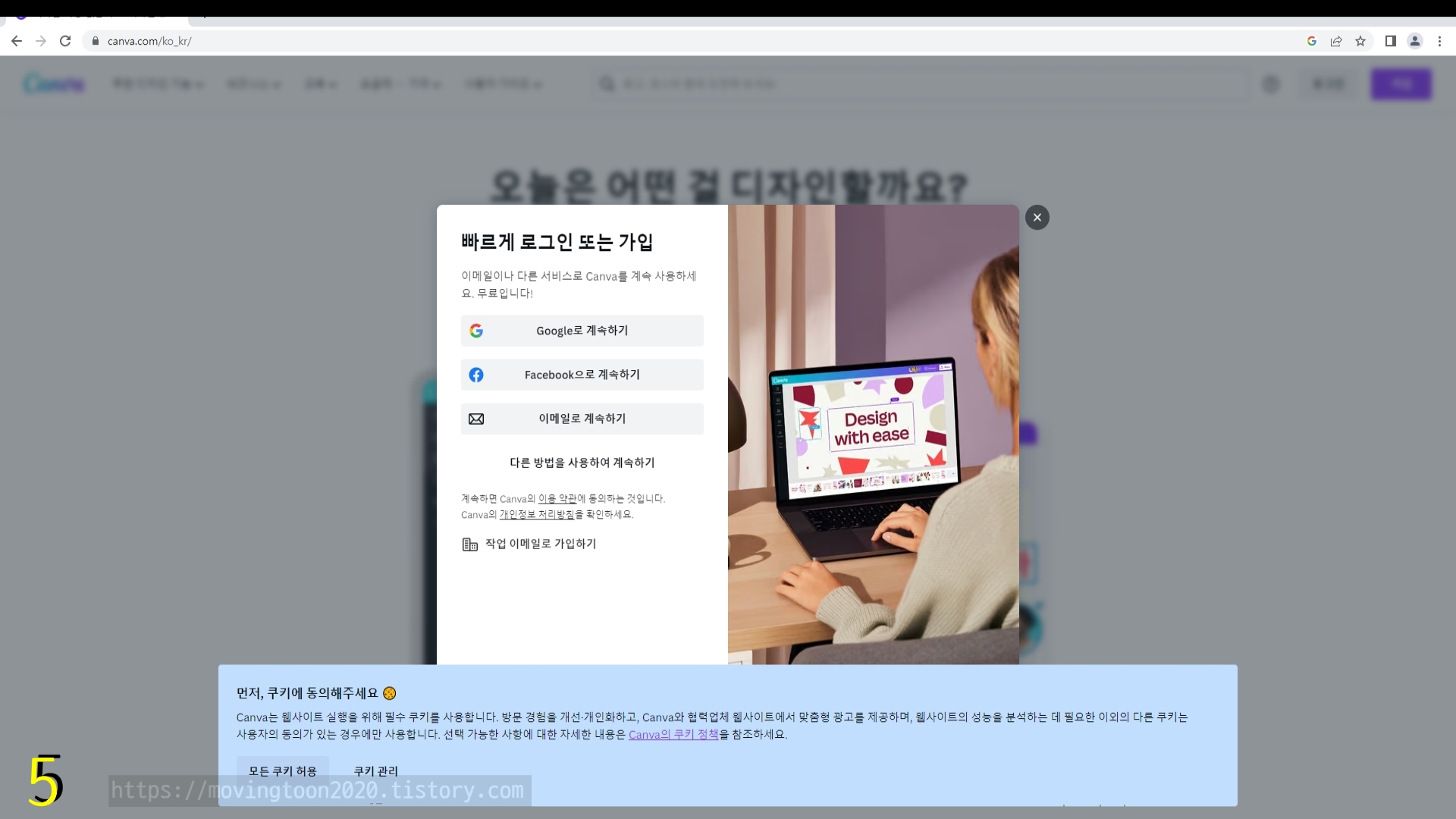This screenshot has height=819, width=1456.
Task: Click the address bar URL
Action: click(149, 41)
